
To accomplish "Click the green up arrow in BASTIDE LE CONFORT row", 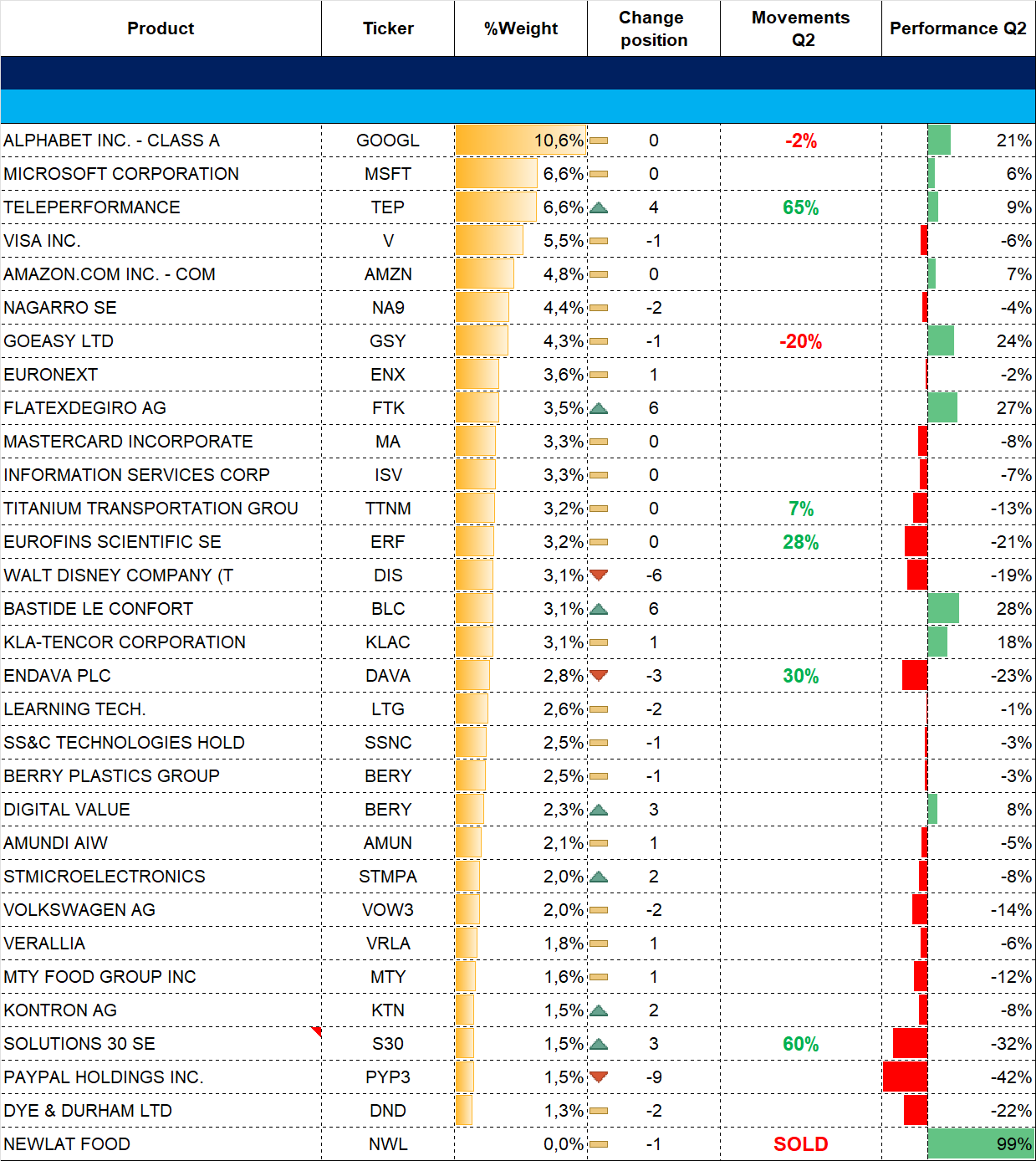I will click(x=599, y=609).
